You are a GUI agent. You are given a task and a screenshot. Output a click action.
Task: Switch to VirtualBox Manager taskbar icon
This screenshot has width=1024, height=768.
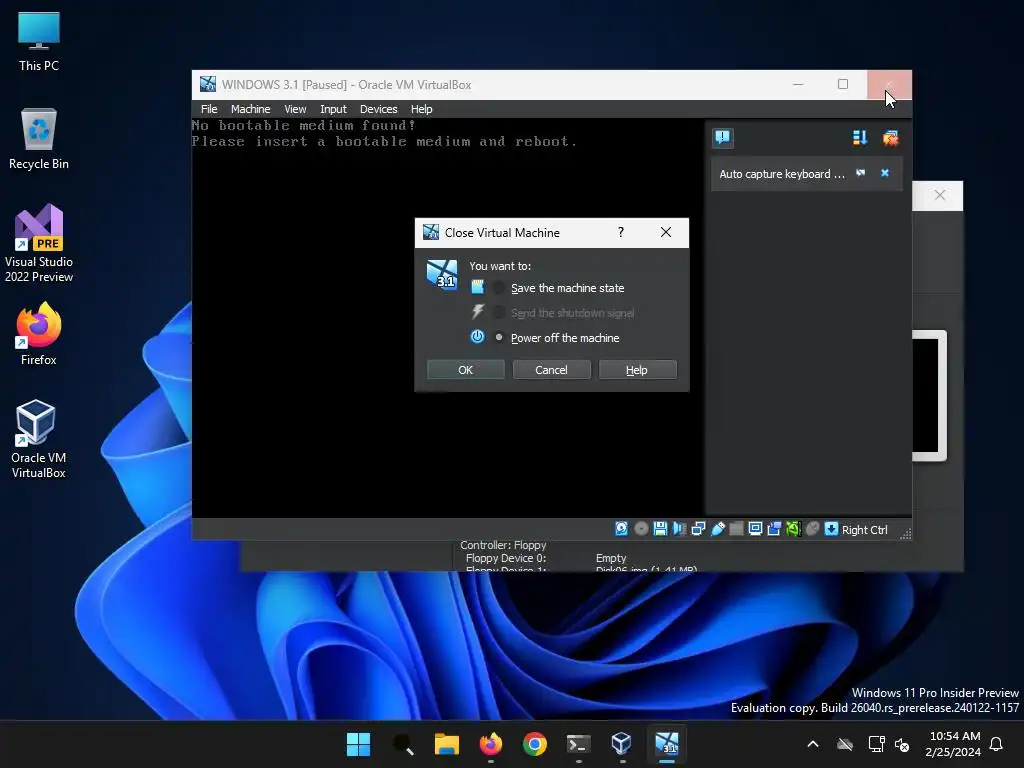click(622, 744)
